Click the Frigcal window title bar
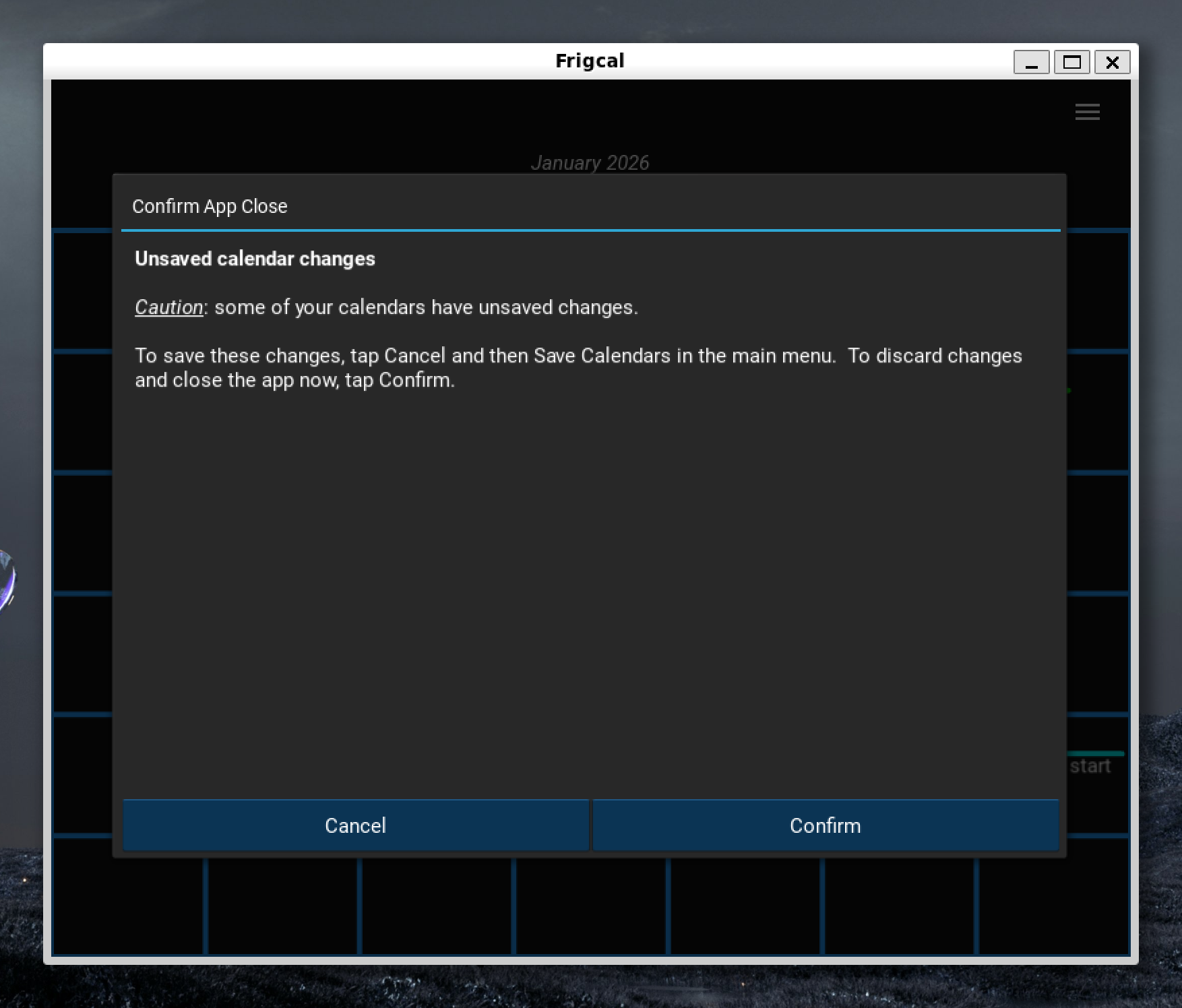 coord(590,61)
